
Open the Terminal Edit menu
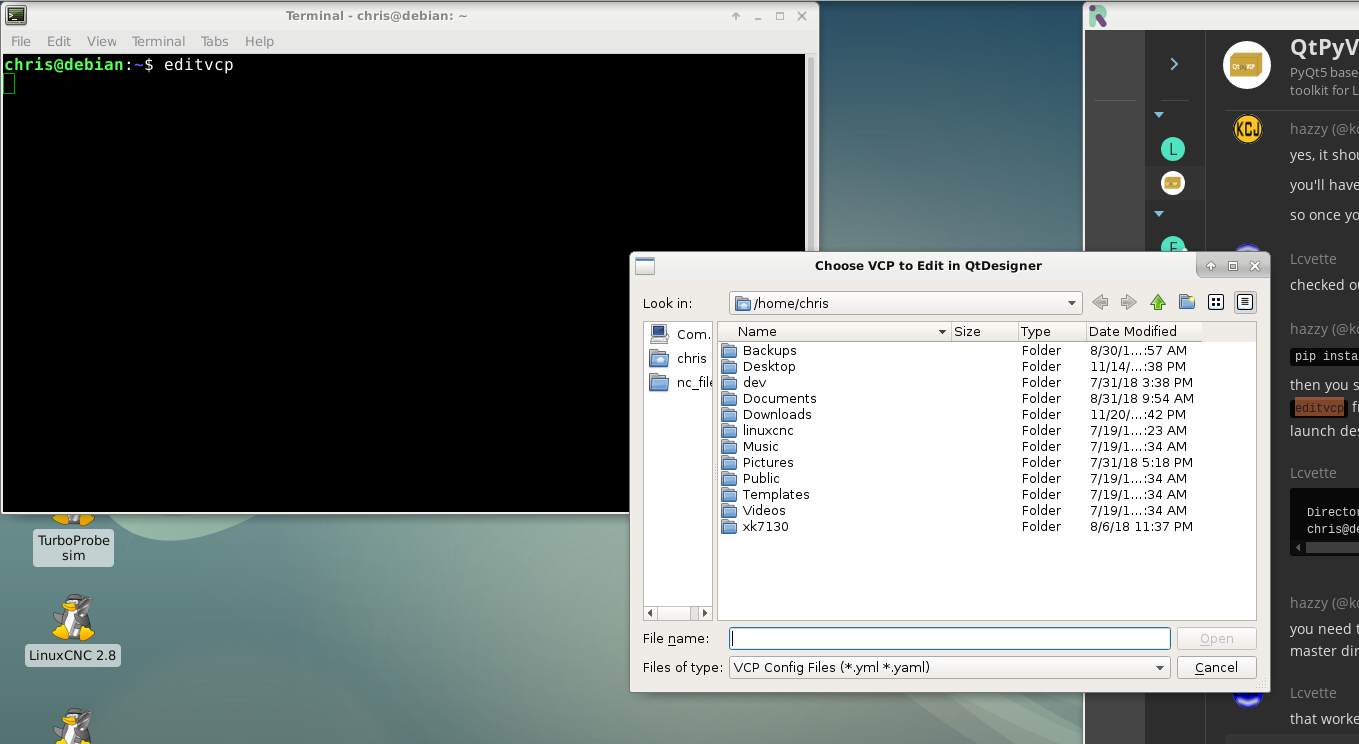pos(59,41)
